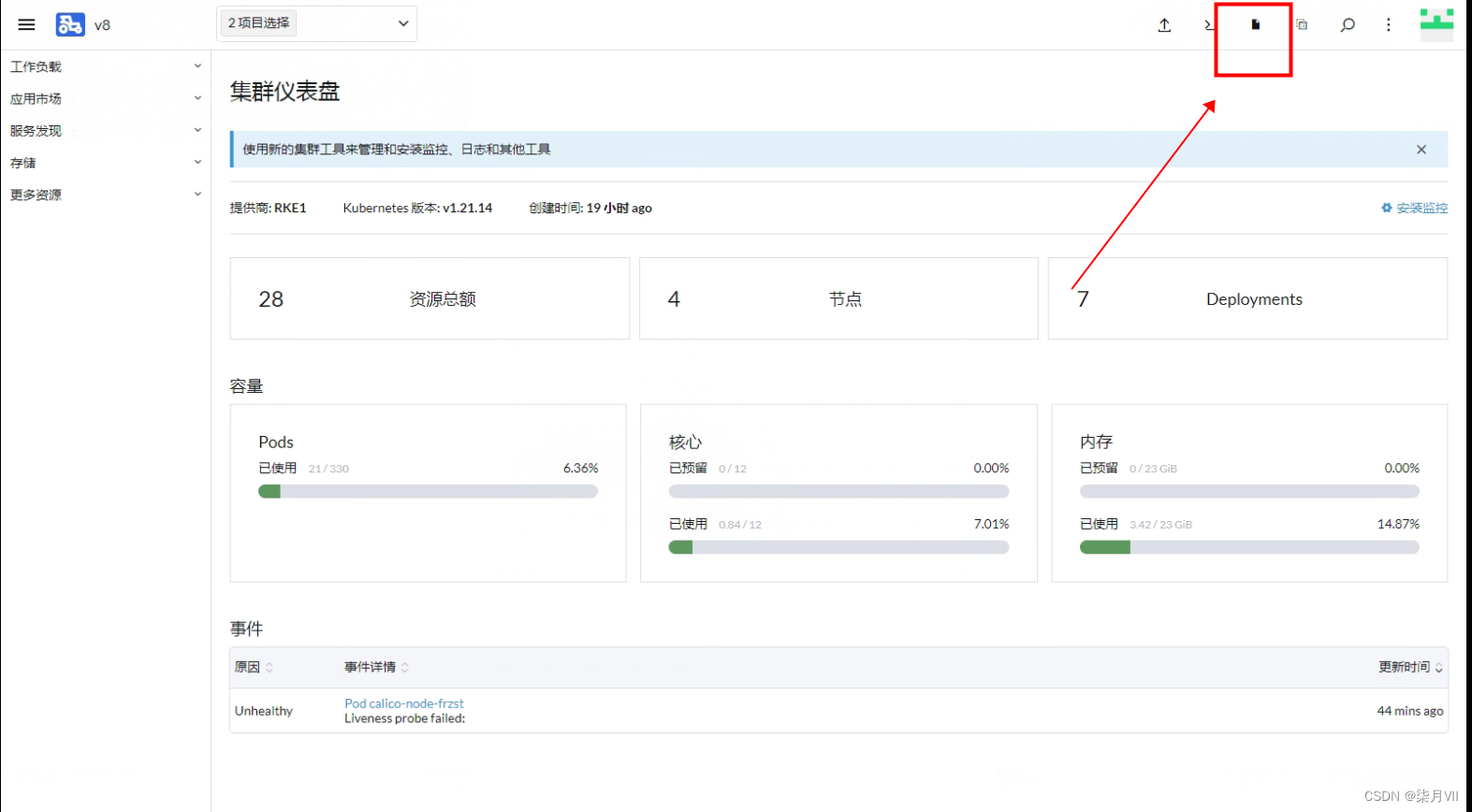Expand the 存储 sidebar section
The width and height of the screenshot is (1472, 812).
tap(106, 163)
